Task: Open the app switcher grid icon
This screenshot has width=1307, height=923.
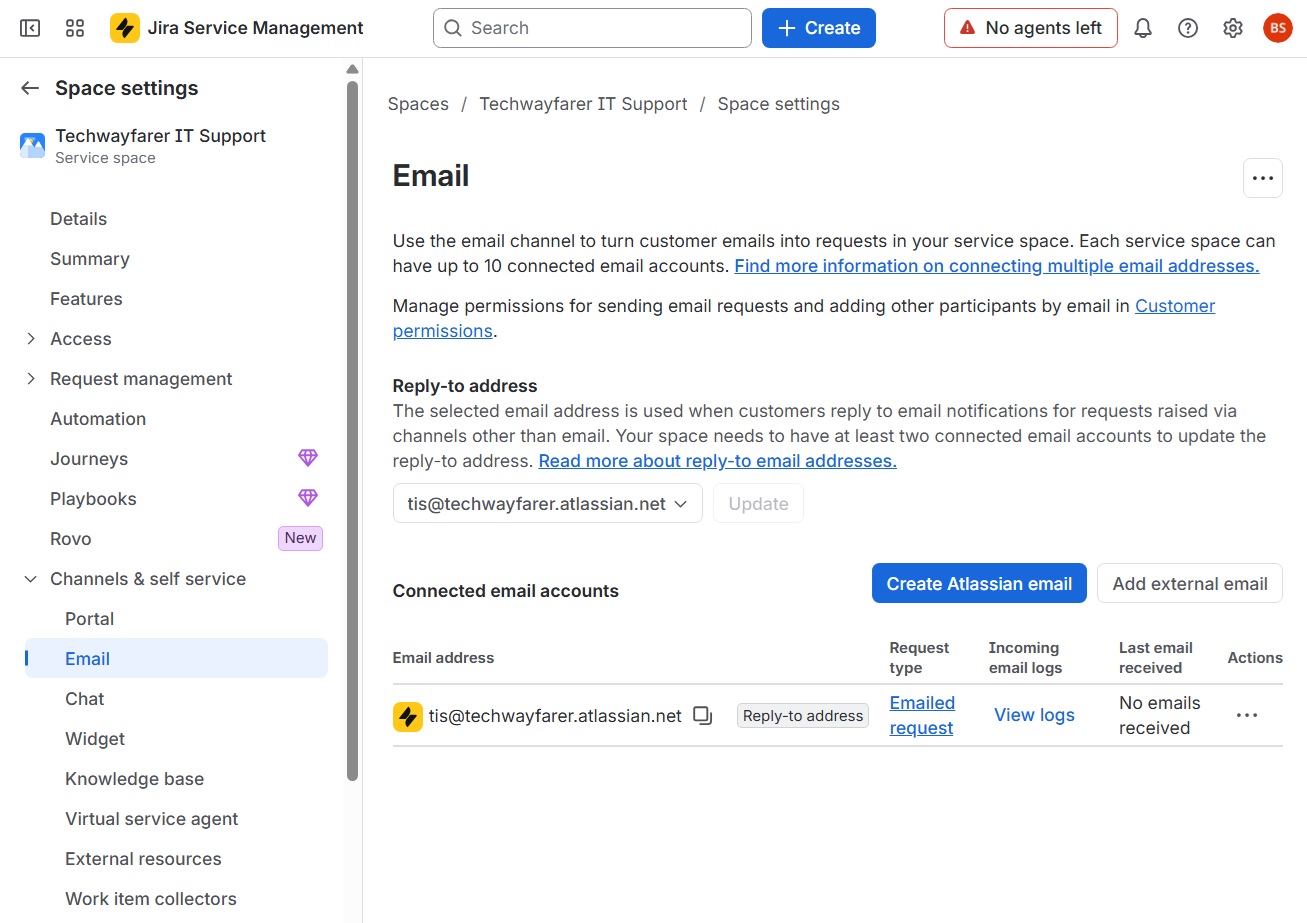Action: point(75,28)
